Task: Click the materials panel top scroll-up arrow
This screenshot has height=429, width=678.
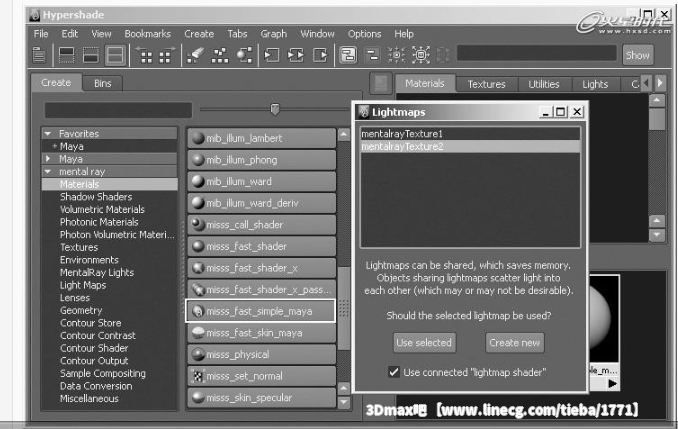Action: coord(657,101)
